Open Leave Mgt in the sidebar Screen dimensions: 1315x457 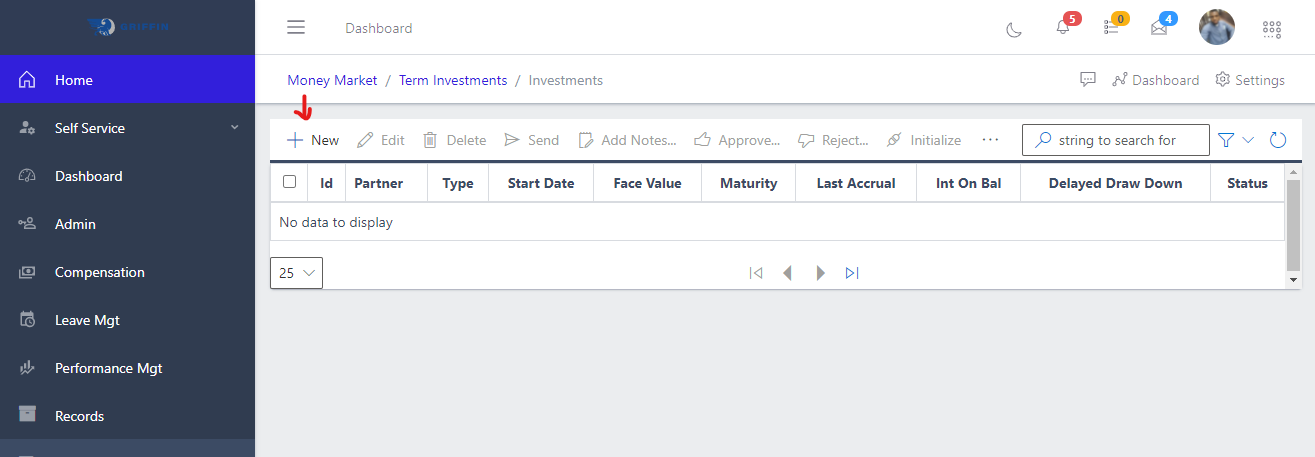[127, 320]
